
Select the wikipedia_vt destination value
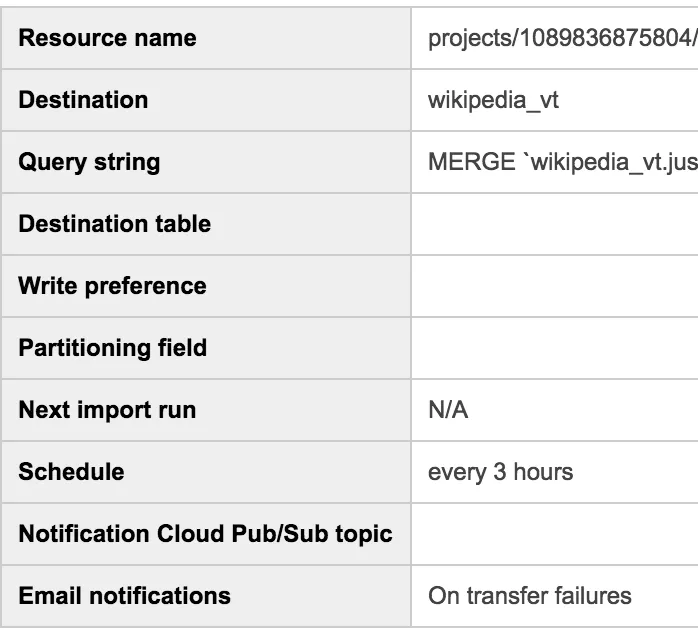[493, 101]
